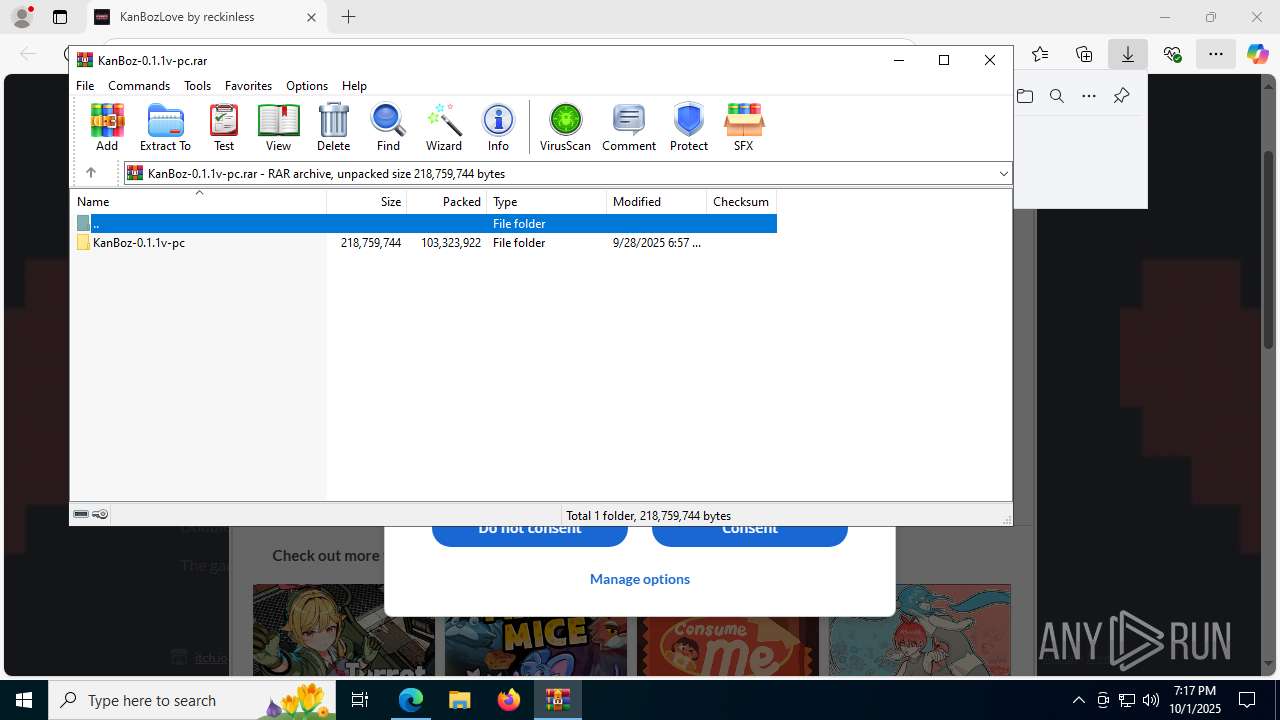Create SFX archive with SFX icon
The image size is (1280, 720).
click(743, 127)
